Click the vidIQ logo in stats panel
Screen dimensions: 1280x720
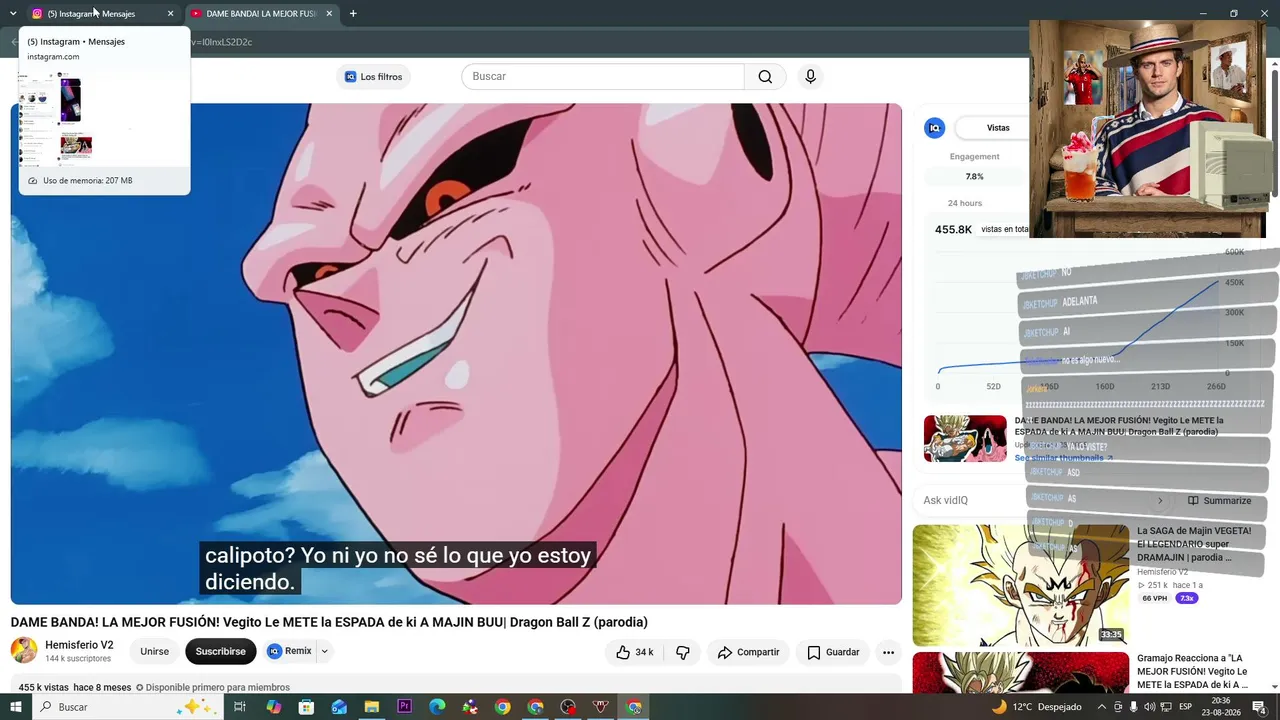pos(935,128)
